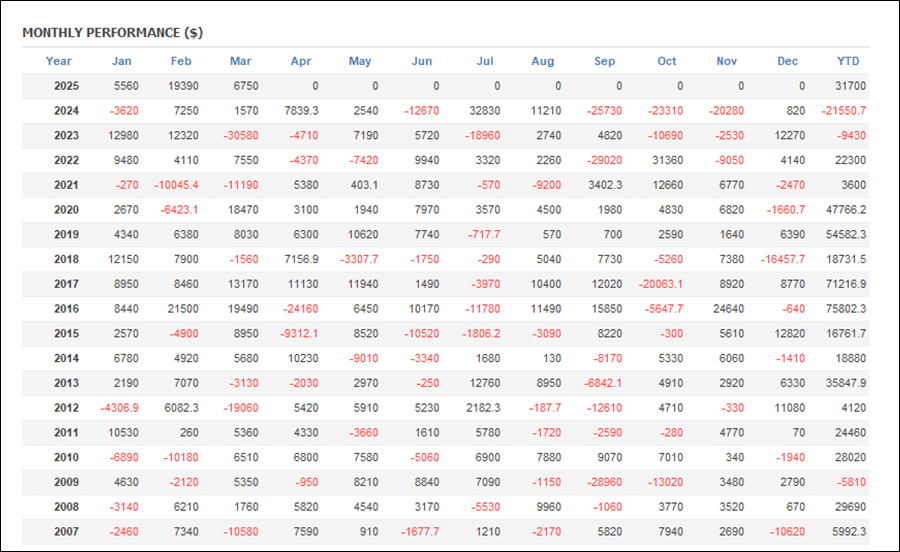Click the -6842.1 cell for Sep 2013

point(602,383)
